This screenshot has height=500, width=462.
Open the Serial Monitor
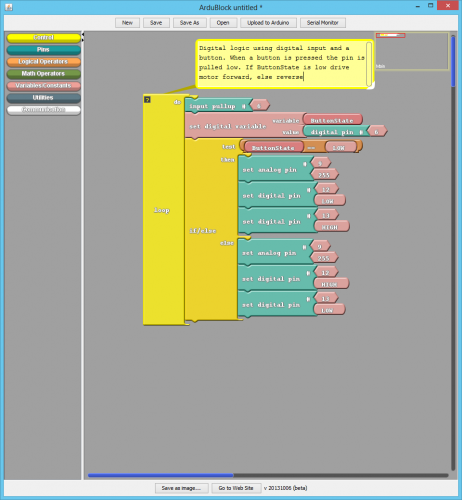[x=322, y=23]
